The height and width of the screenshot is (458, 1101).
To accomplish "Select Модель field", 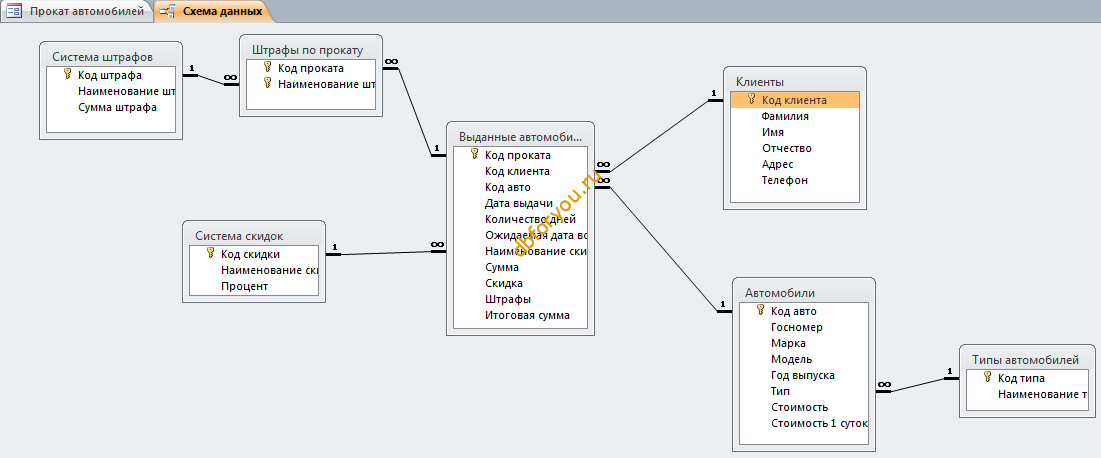I will 804,360.
